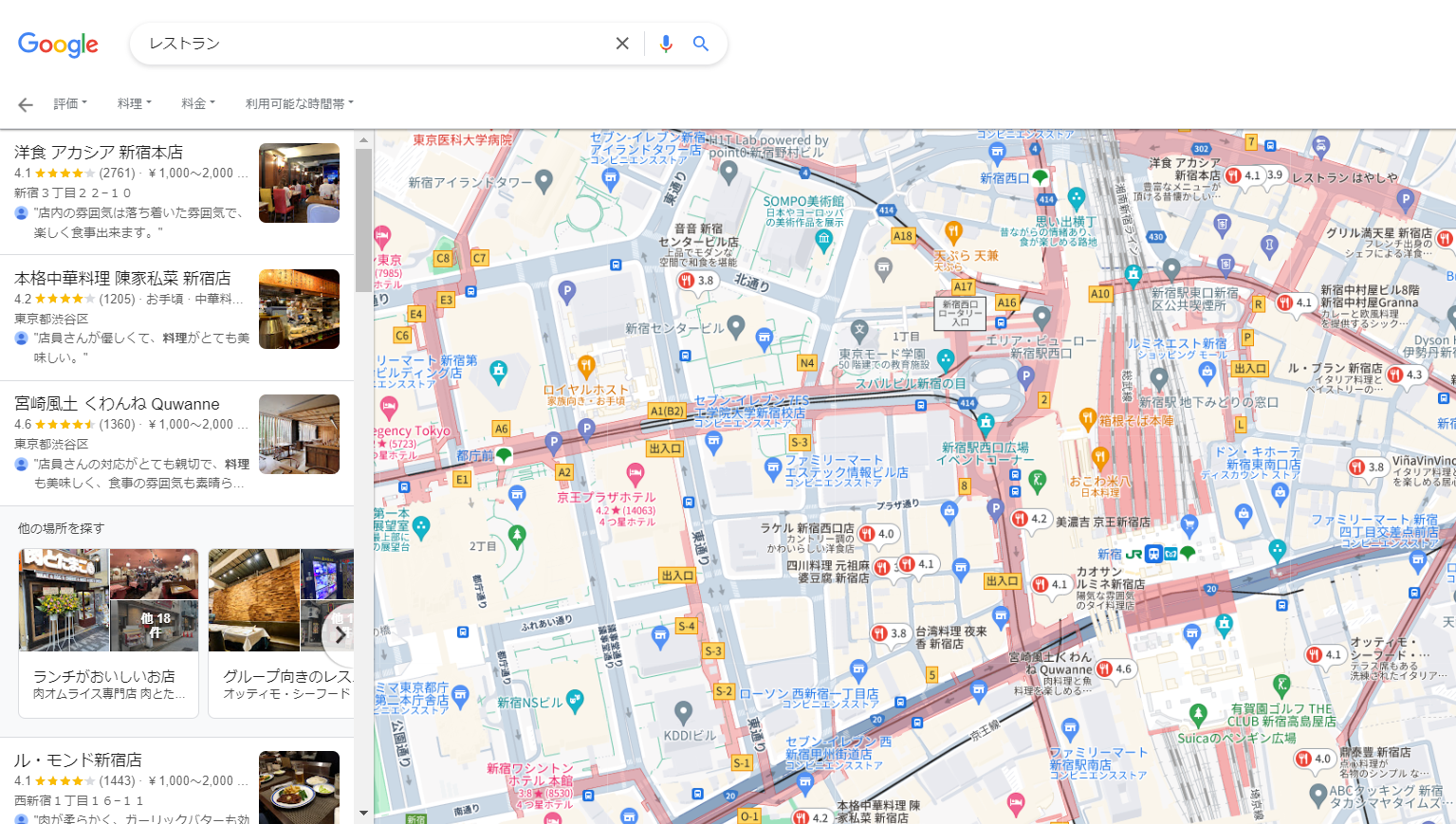Open グループ向きのレストラン collection card
The height and width of the screenshot is (824, 1456).
pos(282,632)
